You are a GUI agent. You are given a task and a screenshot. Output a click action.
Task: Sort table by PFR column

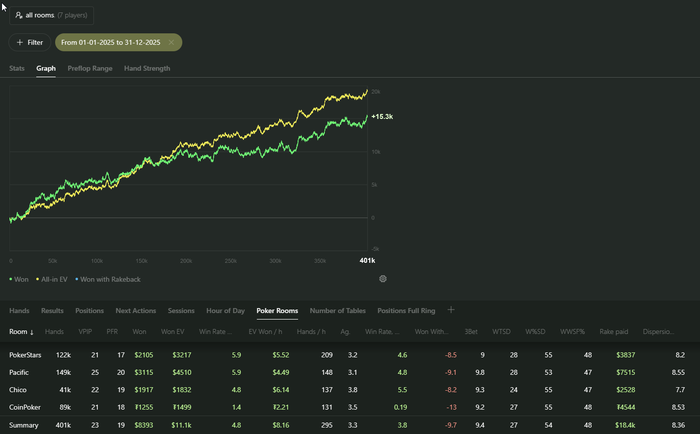(112, 331)
